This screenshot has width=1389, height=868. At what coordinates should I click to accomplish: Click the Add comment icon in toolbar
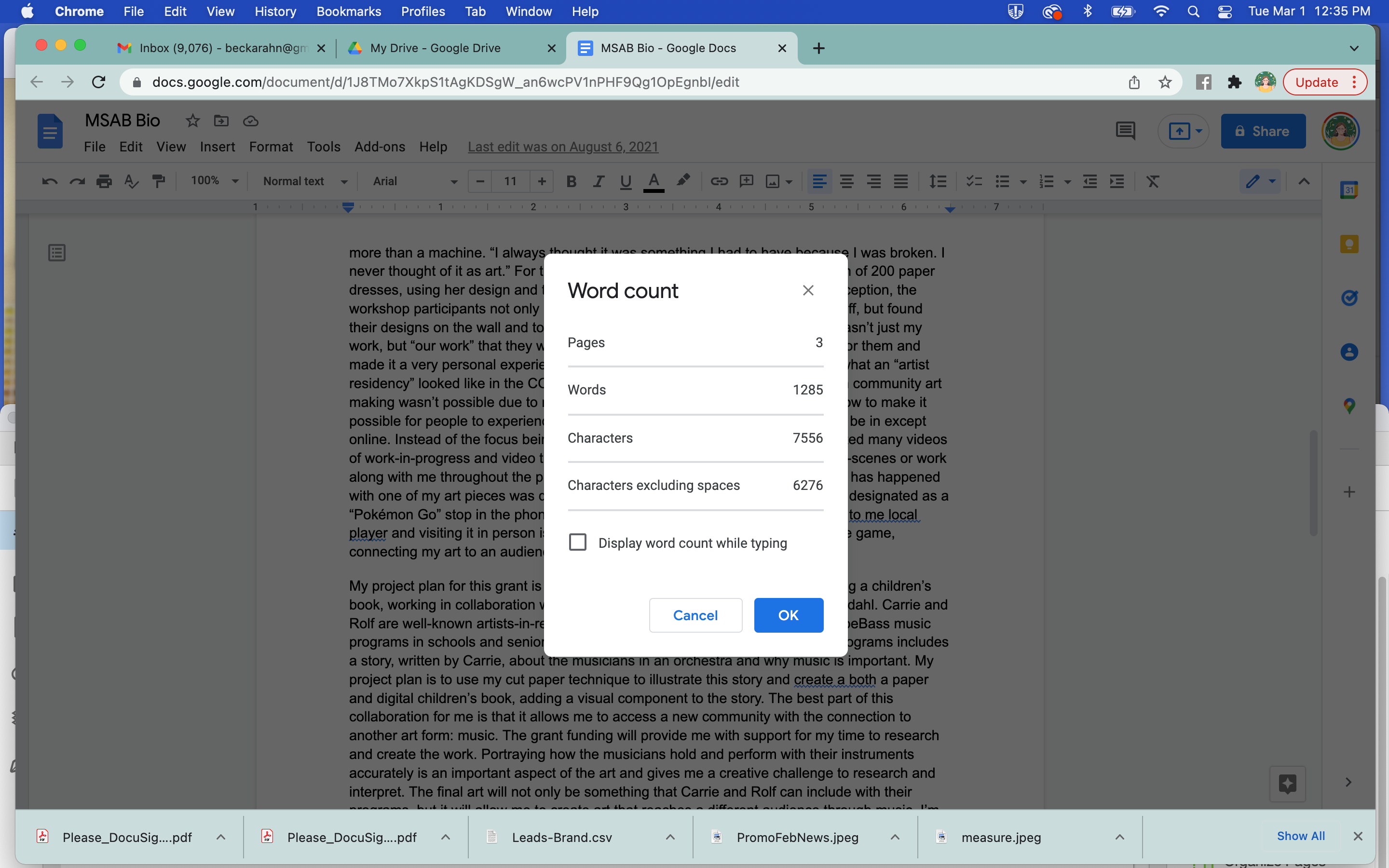point(746,181)
